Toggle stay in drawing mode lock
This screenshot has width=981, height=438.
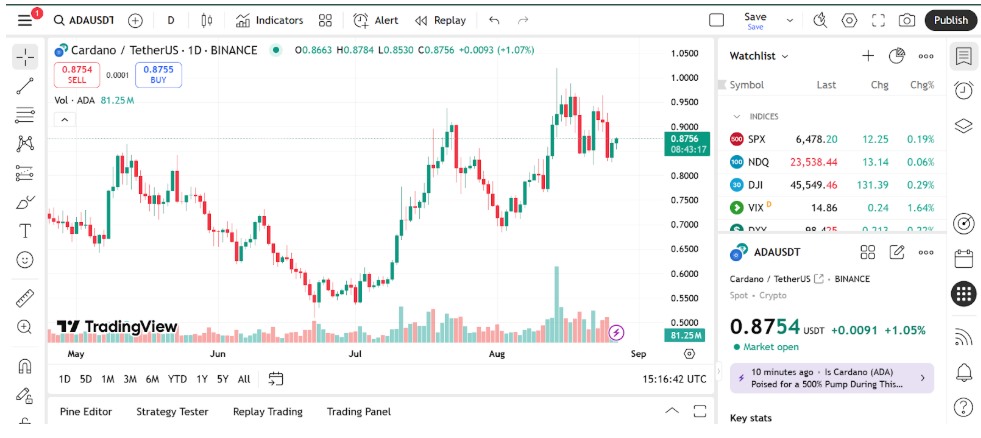click(24, 394)
